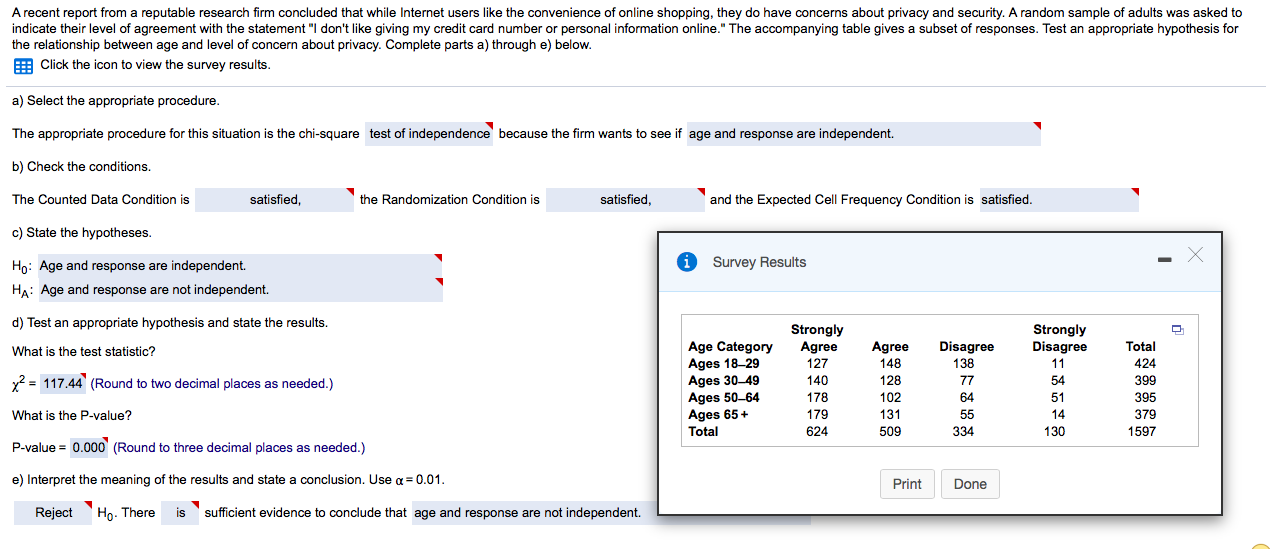Screen dimensions: 1270x549
Task: Open the Expected Cell Frequency Condition dropdown
Action: 1058,200
